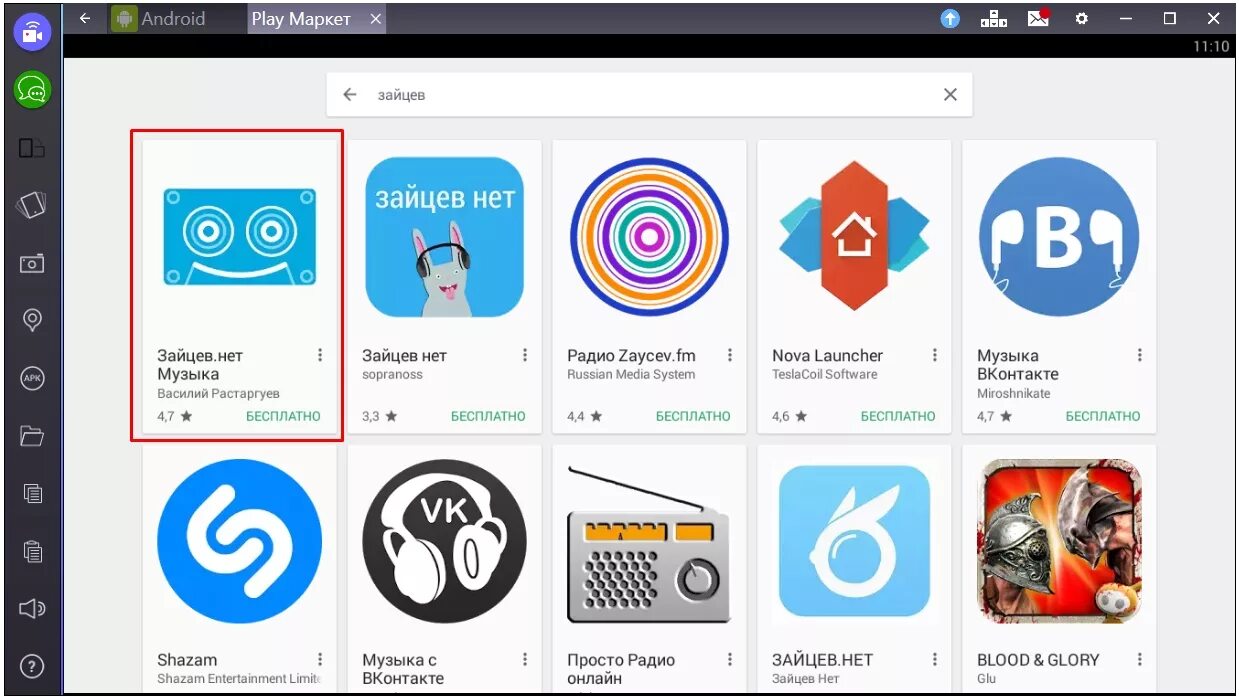Viewport: 1239px width, 697px height.
Task: Click the rotate screen cards icon
Action: (32, 205)
